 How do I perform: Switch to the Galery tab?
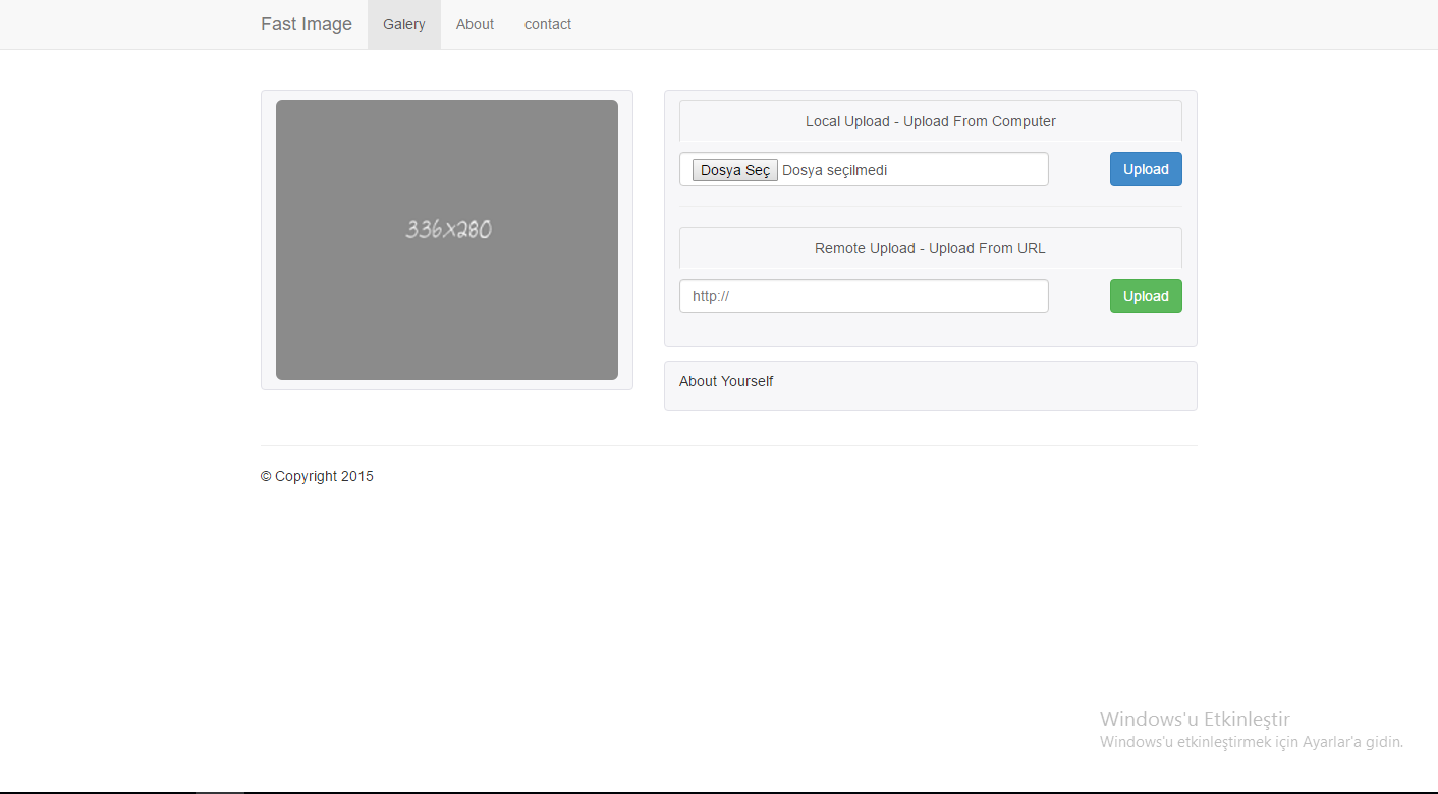point(404,24)
